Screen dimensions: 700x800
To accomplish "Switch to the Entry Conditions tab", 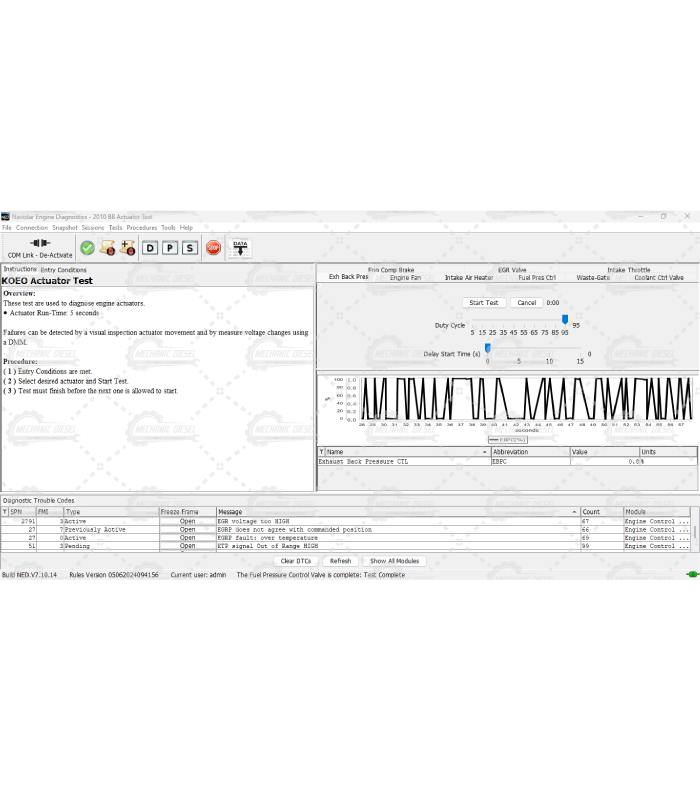I will (x=63, y=270).
